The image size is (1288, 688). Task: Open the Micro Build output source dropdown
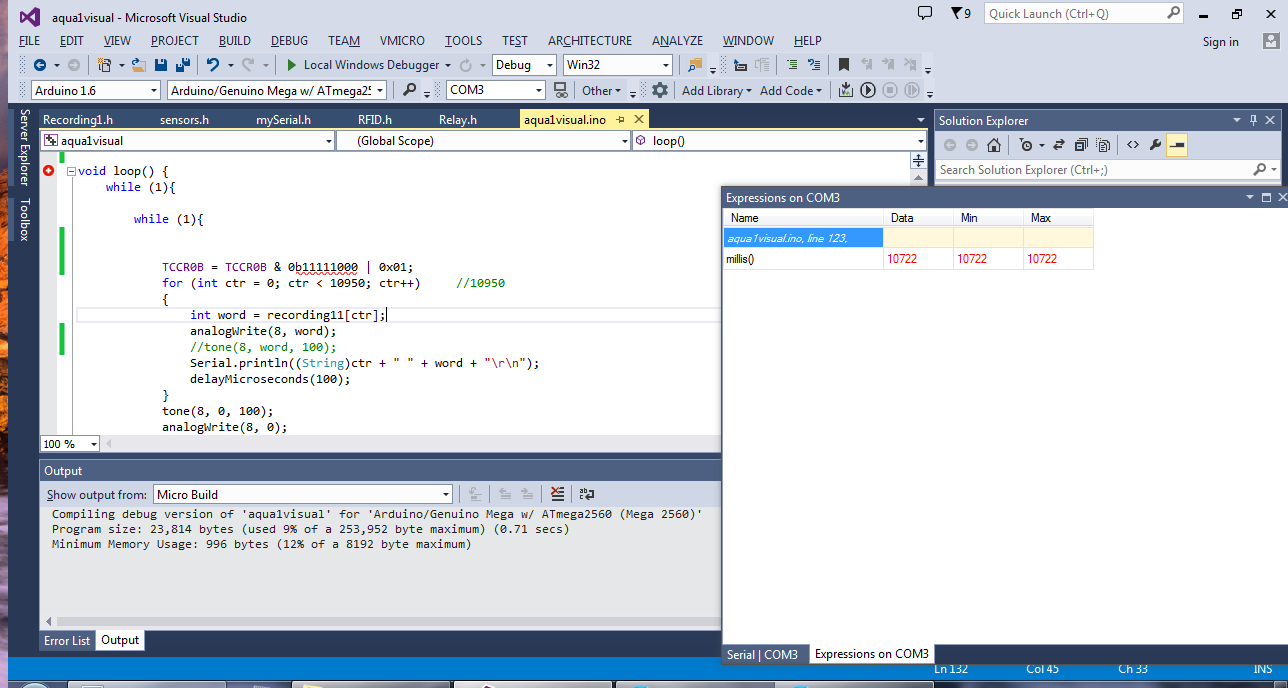[x=303, y=494]
